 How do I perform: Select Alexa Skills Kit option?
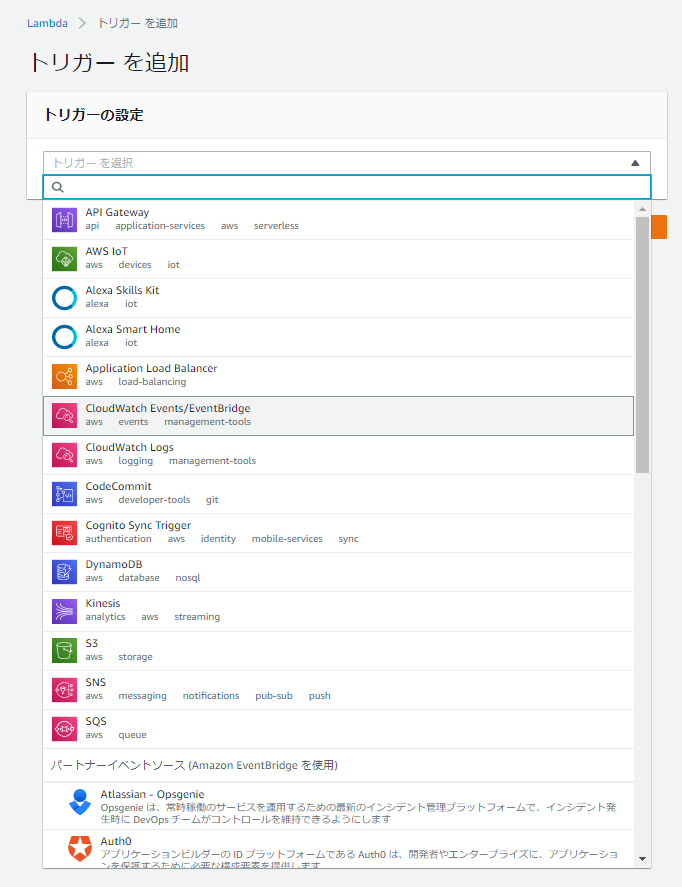(338, 298)
